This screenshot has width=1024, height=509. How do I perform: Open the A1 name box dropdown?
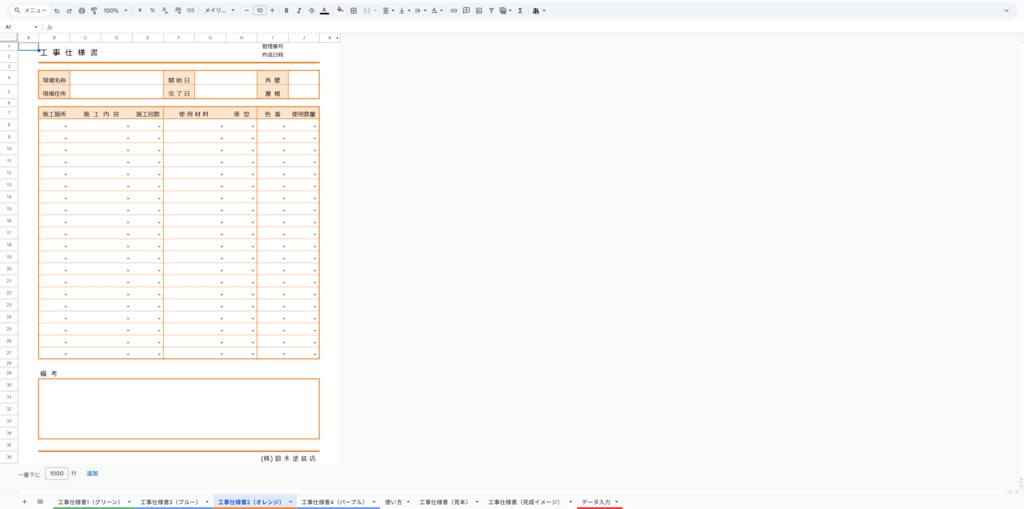36,27
